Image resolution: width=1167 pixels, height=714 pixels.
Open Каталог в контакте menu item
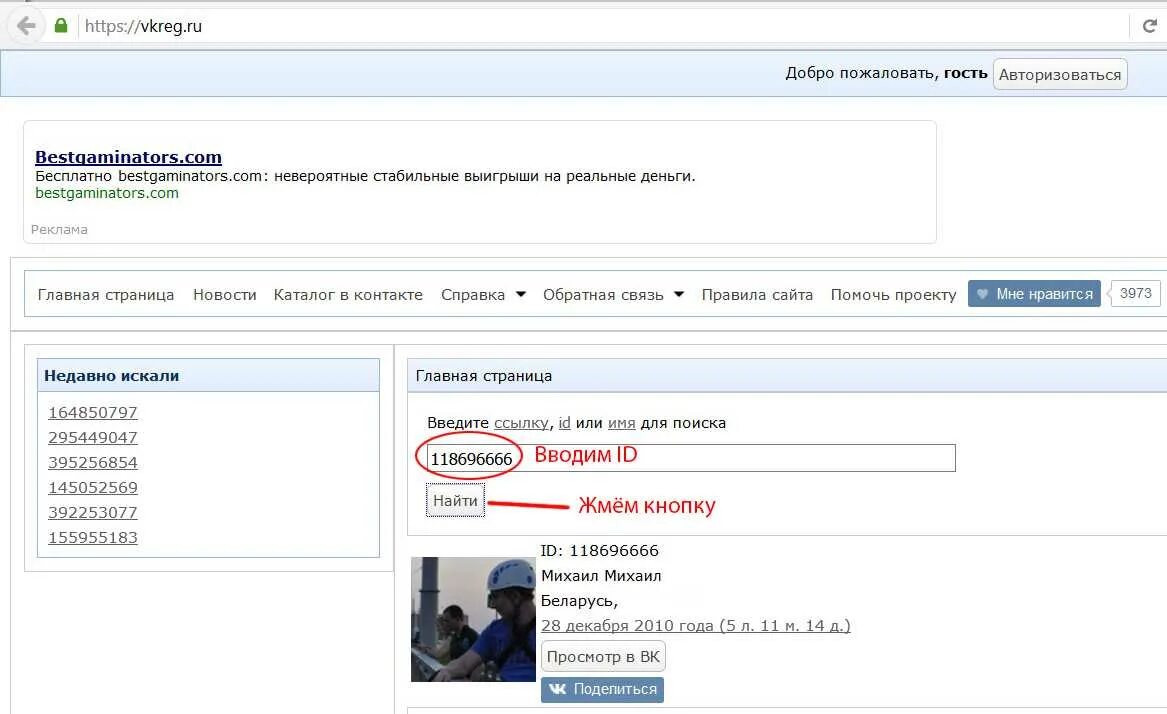click(348, 295)
